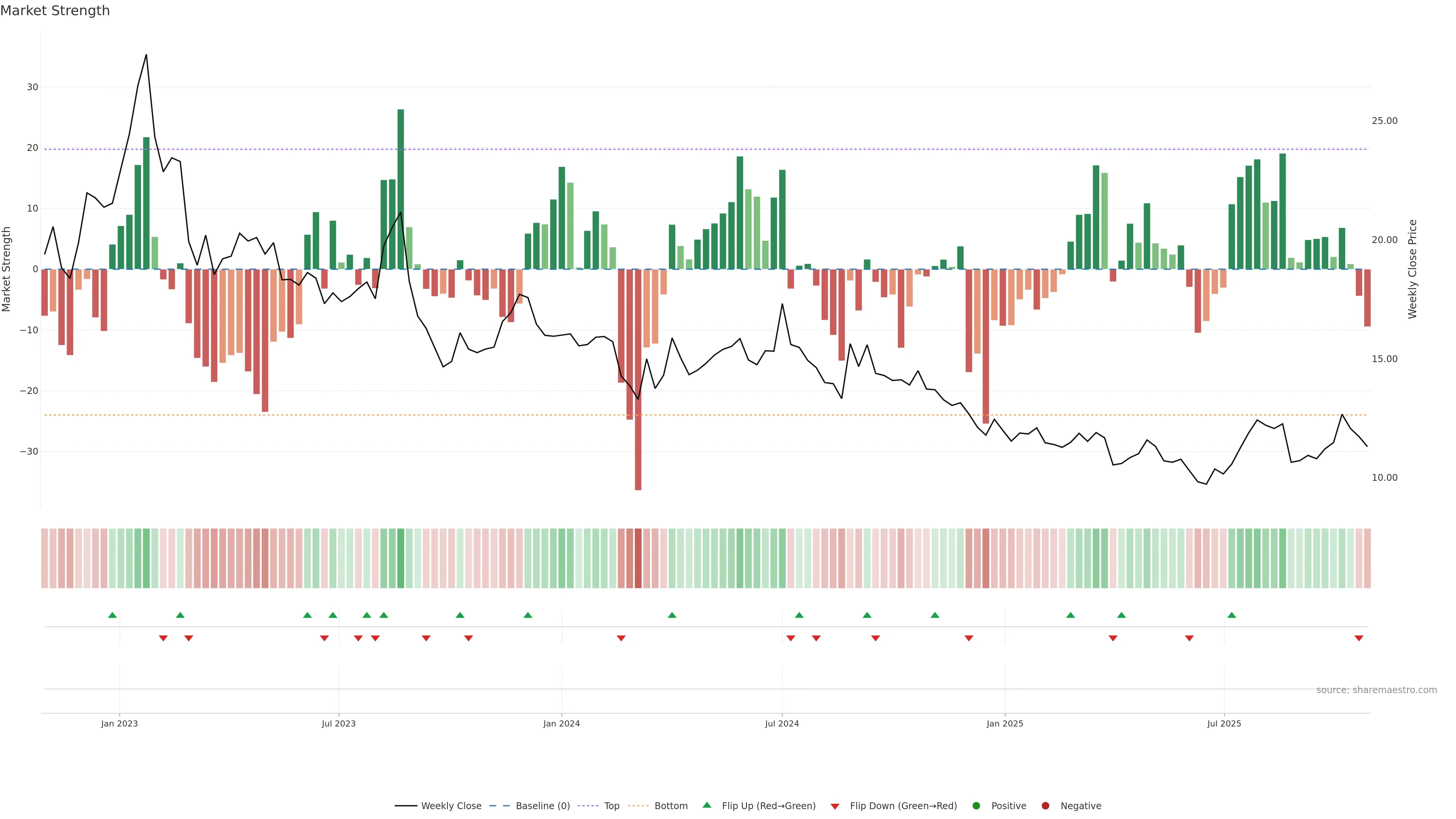Screen dimensions: 1456x819
Task: Click the first green flip-up triangle near Jan 2023
Action: (x=113, y=615)
